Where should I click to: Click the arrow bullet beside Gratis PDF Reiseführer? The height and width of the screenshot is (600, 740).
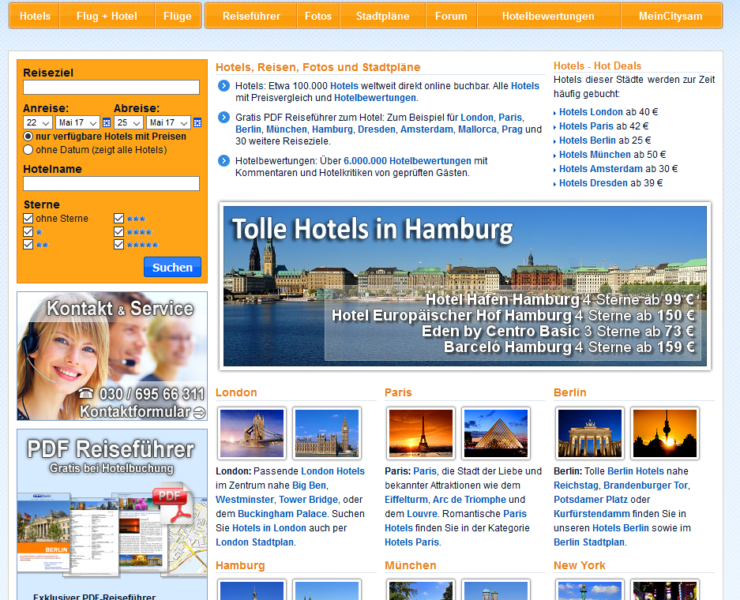point(224,117)
